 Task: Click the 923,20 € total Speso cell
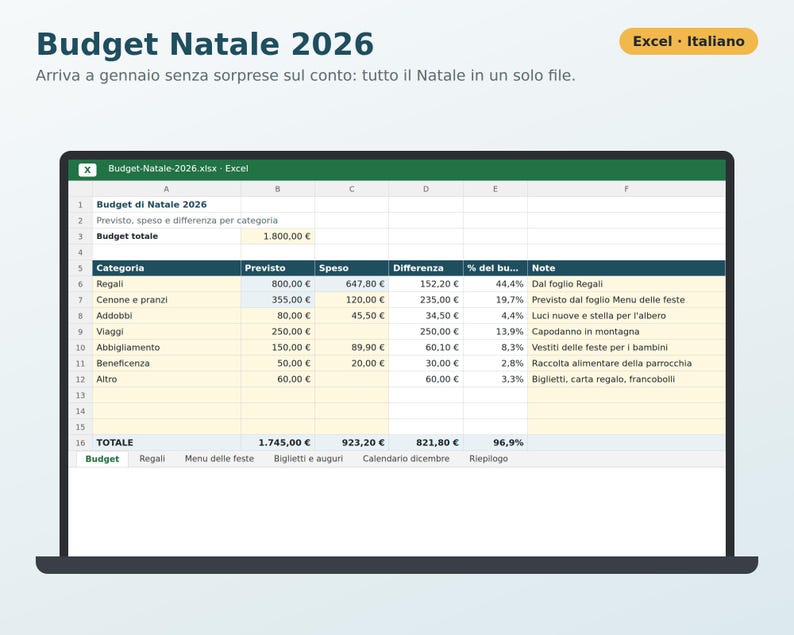tap(351, 443)
